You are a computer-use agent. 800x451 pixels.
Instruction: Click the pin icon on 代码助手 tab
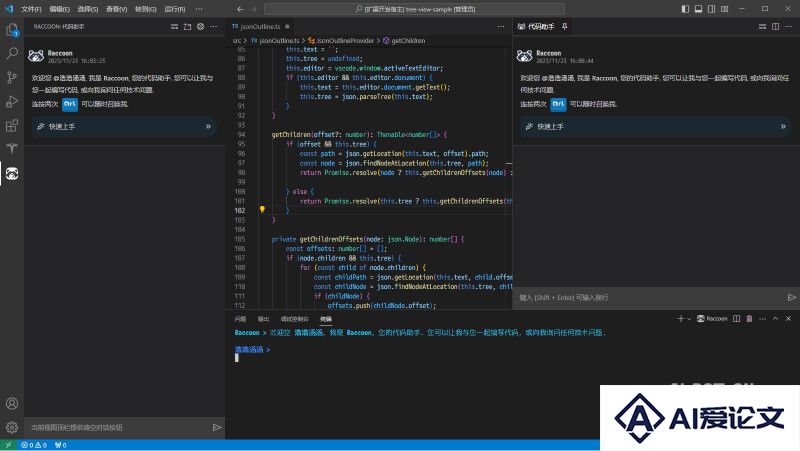coord(564,27)
